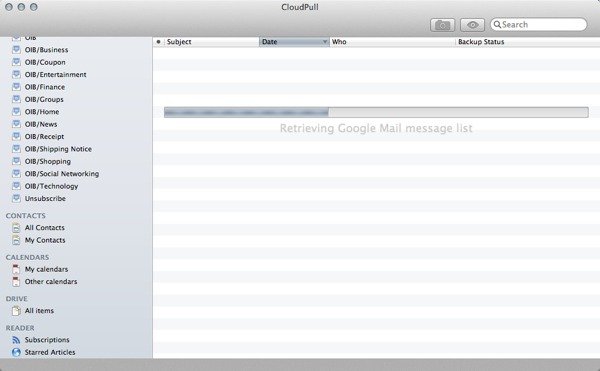
Task: Click the Other calendars calendar icon
Action: [x=16, y=282]
